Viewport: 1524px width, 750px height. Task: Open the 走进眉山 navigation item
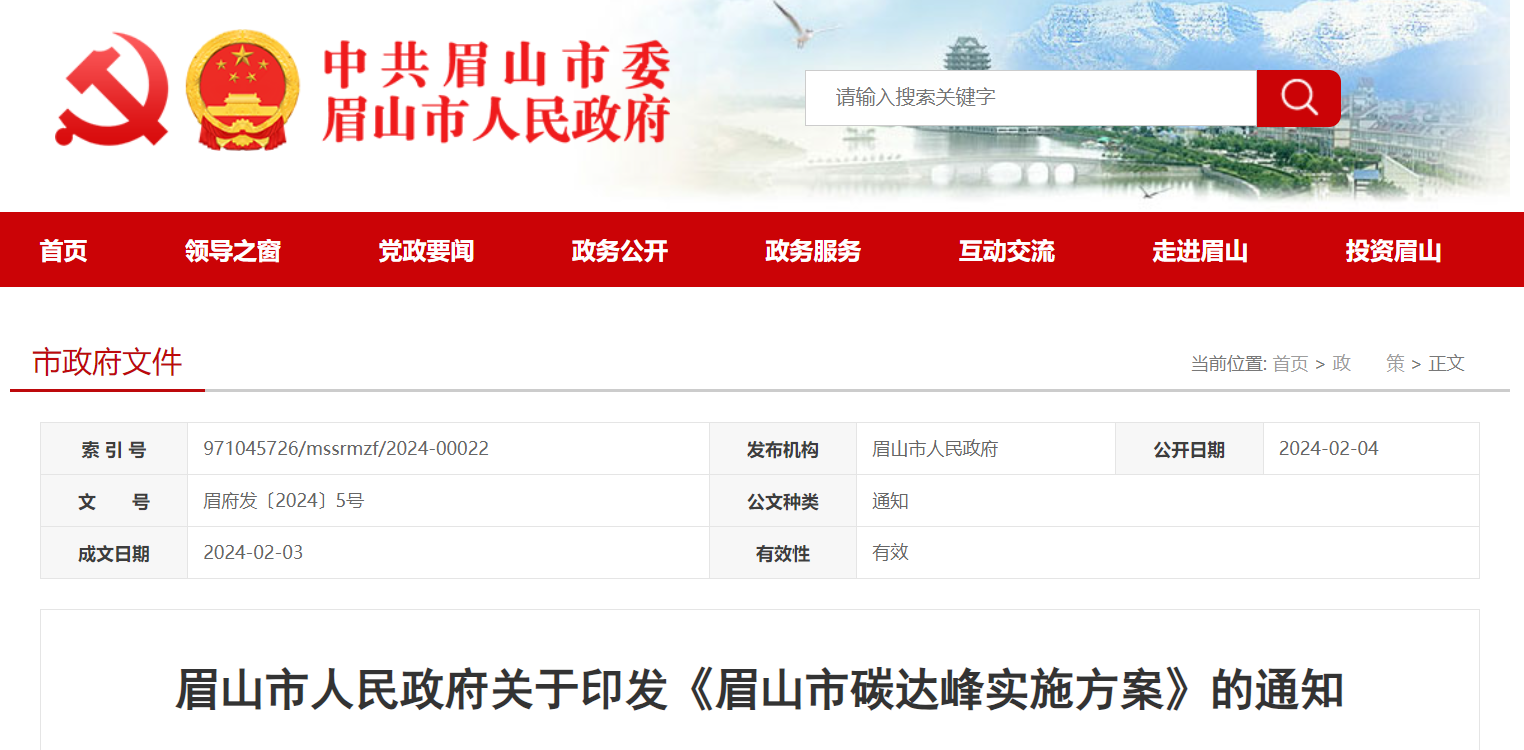click(1200, 251)
